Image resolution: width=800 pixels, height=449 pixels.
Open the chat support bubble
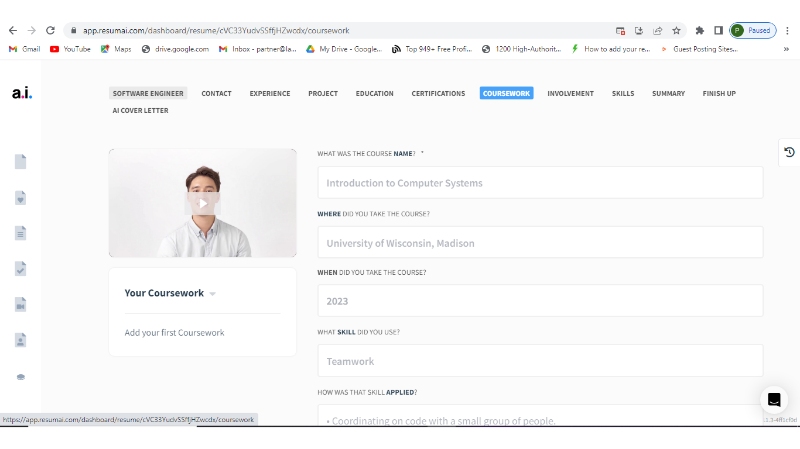click(773, 400)
